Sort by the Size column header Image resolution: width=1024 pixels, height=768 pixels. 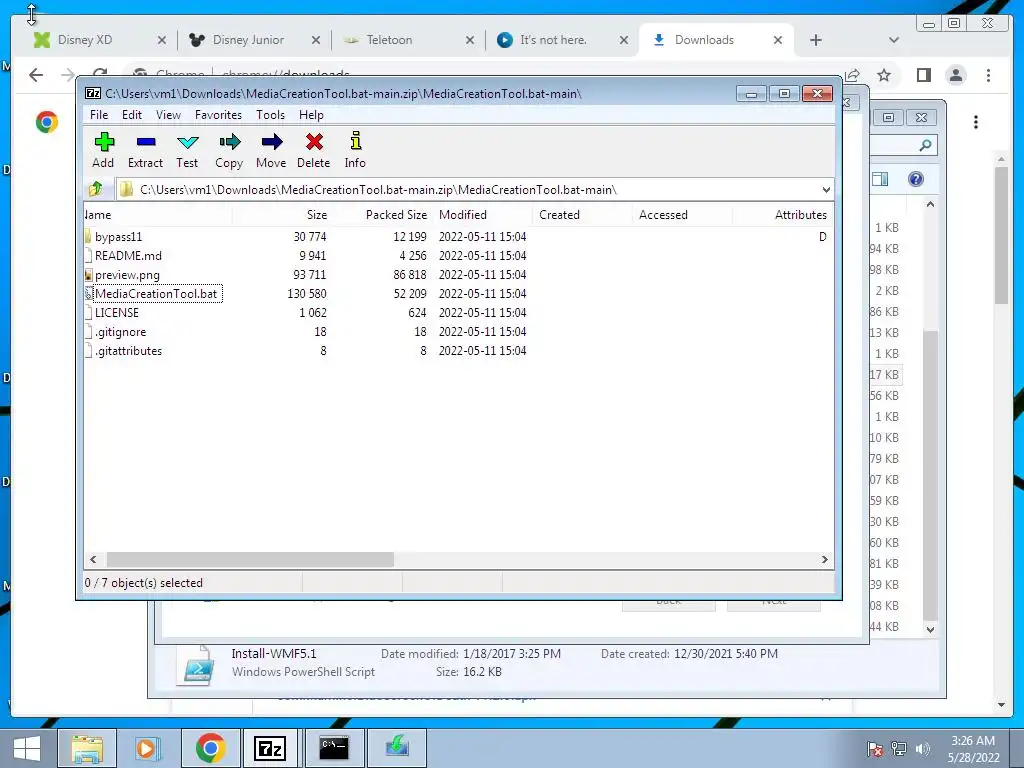[x=282, y=215]
